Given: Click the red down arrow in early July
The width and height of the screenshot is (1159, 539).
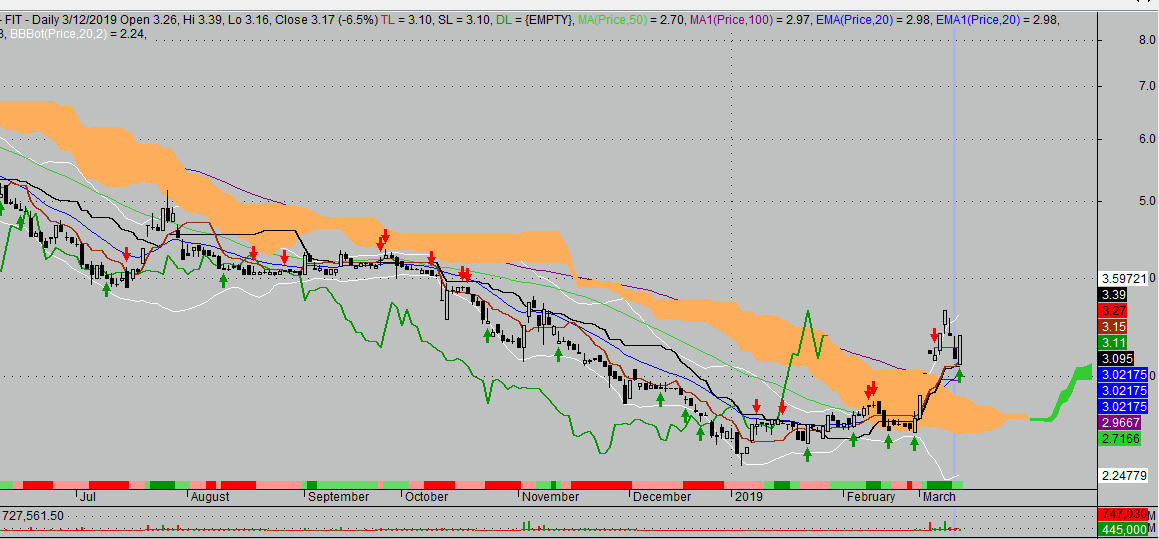Looking at the screenshot, I should click(x=126, y=254).
